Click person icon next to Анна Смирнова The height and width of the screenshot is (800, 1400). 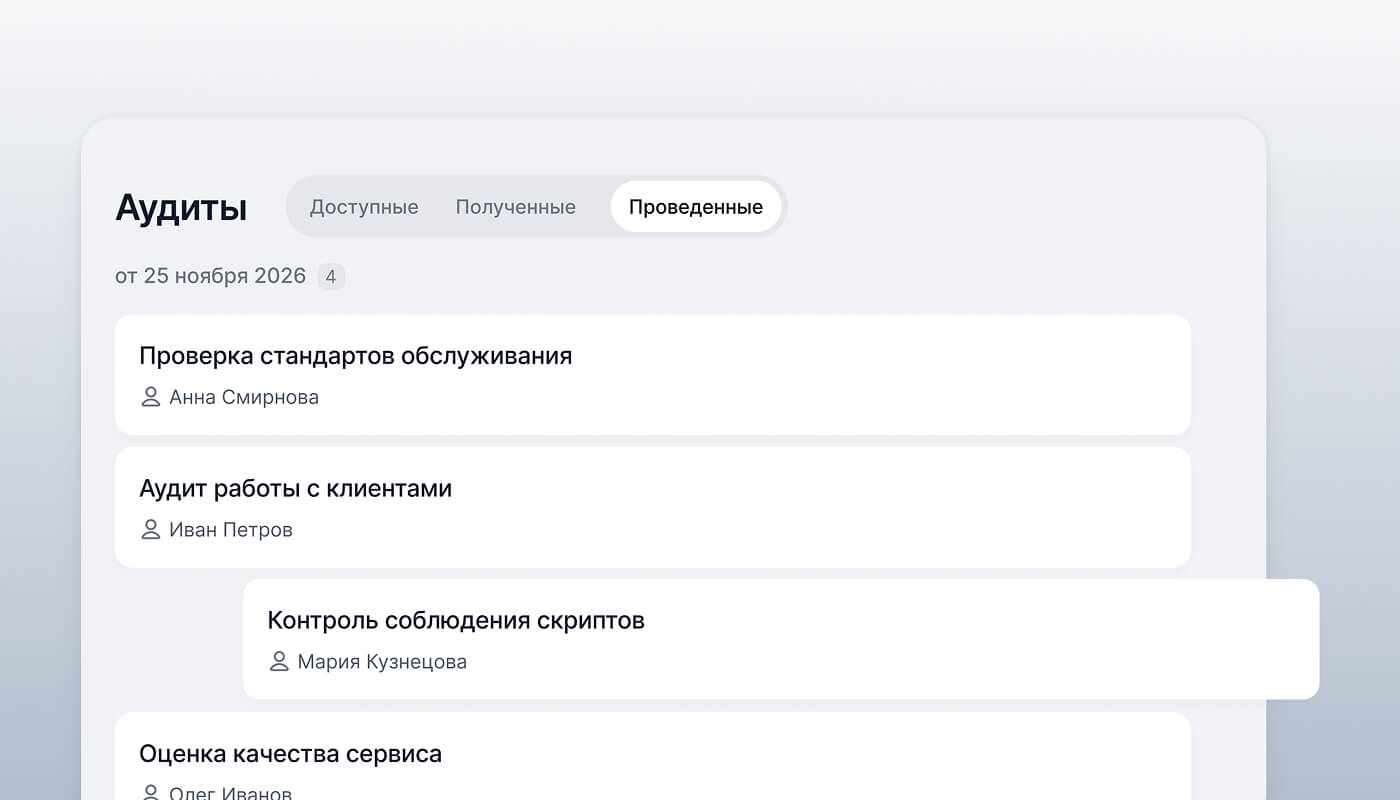click(151, 397)
